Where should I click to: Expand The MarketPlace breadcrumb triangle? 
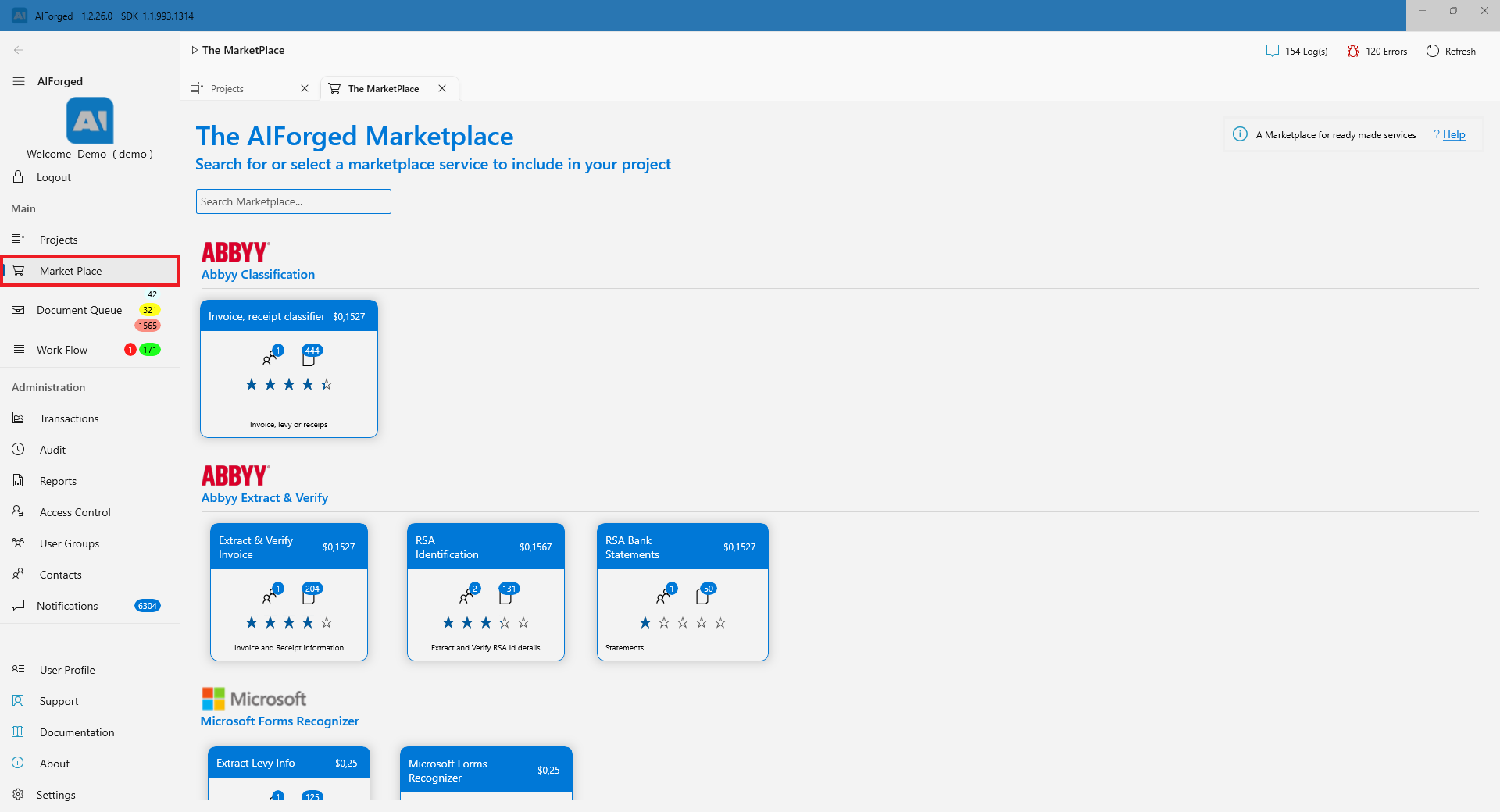tap(195, 50)
